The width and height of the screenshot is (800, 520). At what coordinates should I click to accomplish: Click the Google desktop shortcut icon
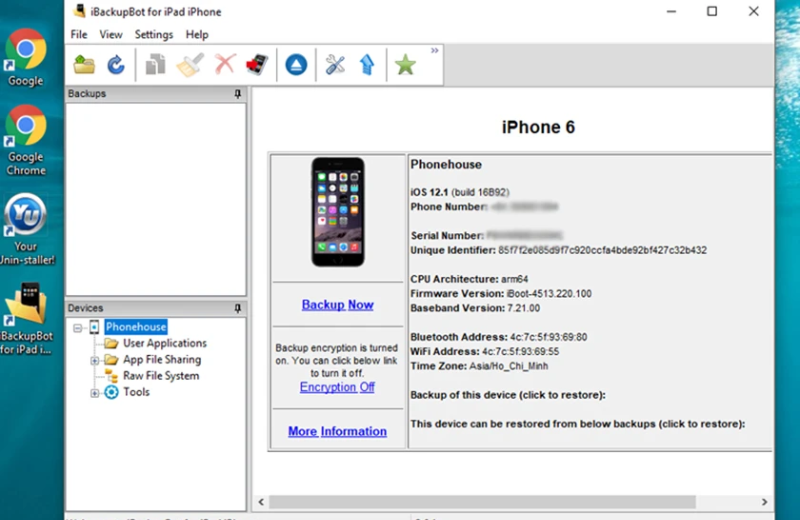[25, 57]
